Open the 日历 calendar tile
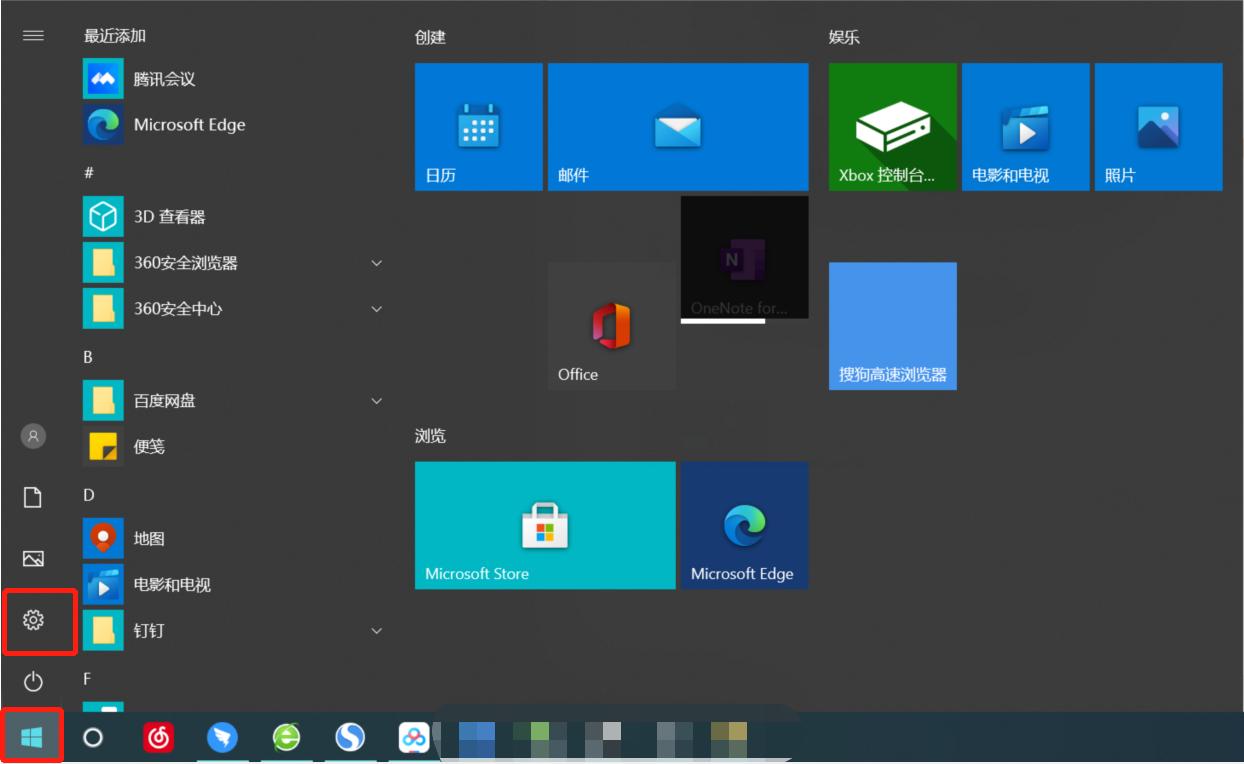 [479, 127]
